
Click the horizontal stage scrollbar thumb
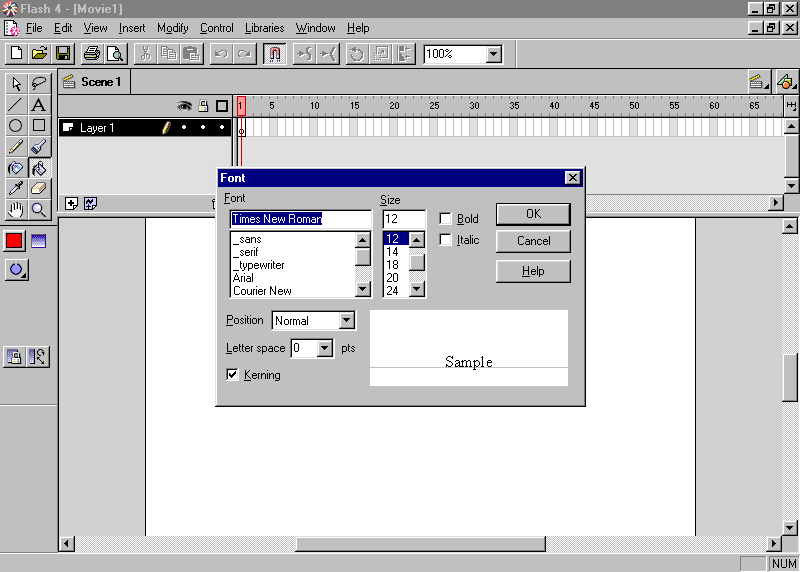tap(420, 544)
